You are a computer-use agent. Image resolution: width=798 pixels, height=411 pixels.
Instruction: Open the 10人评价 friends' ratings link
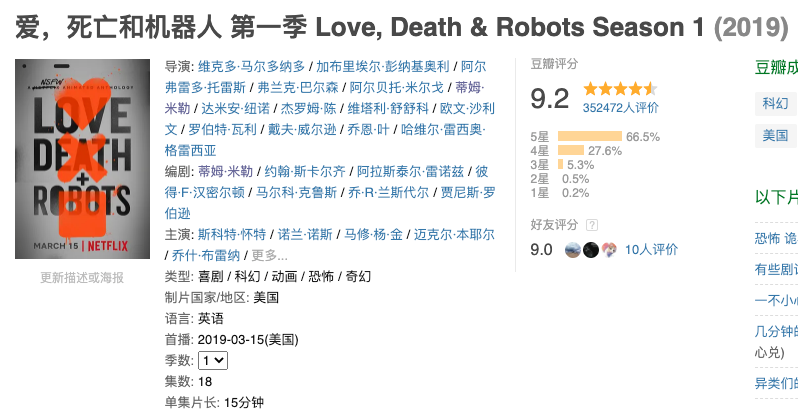coord(651,250)
